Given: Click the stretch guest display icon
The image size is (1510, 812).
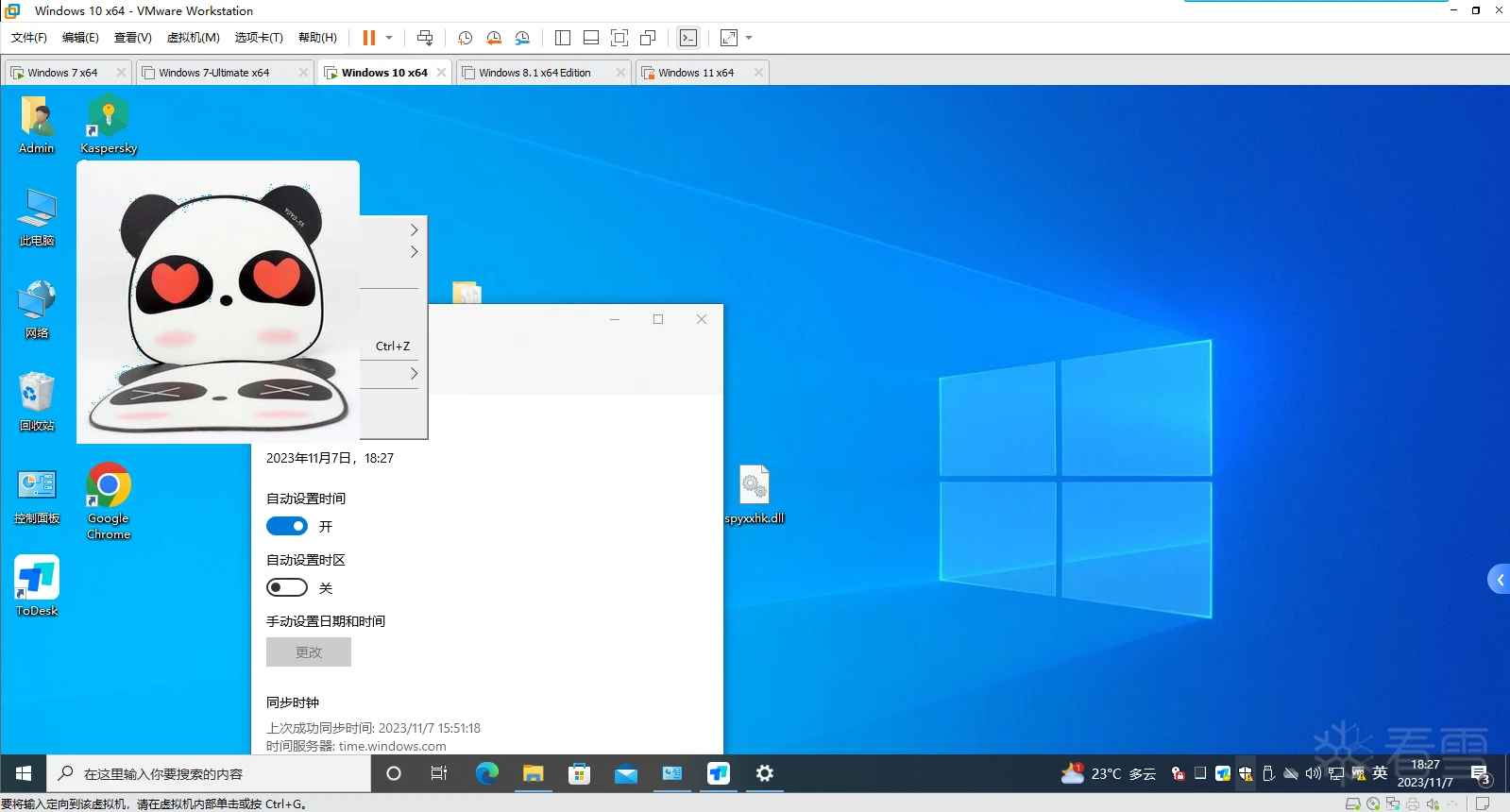Looking at the screenshot, I should (x=729, y=38).
